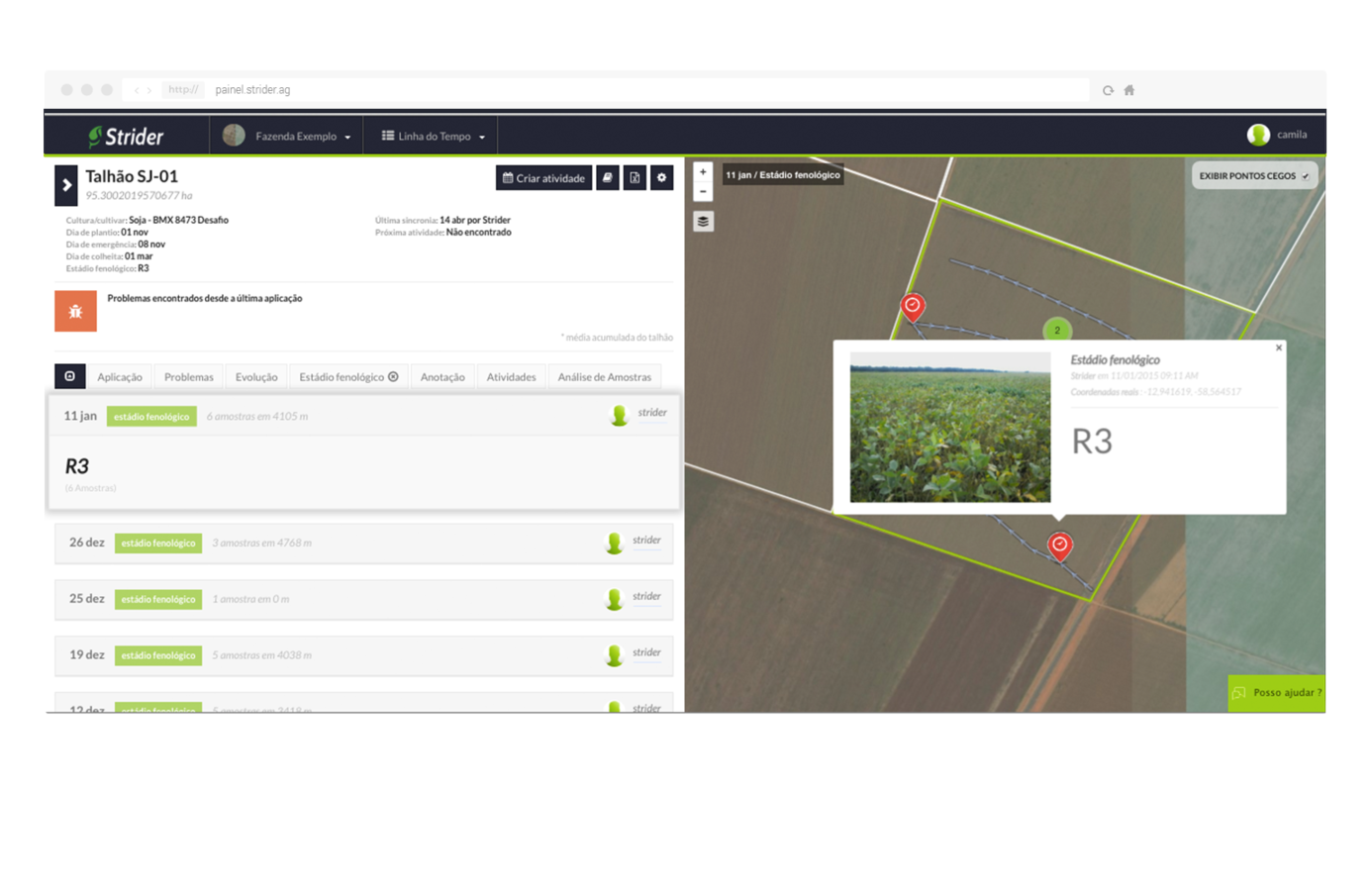The width and height of the screenshot is (1372, 891).
Task: Remove the Estádio fenológico filter via x icon
Action: pos(393,376)
